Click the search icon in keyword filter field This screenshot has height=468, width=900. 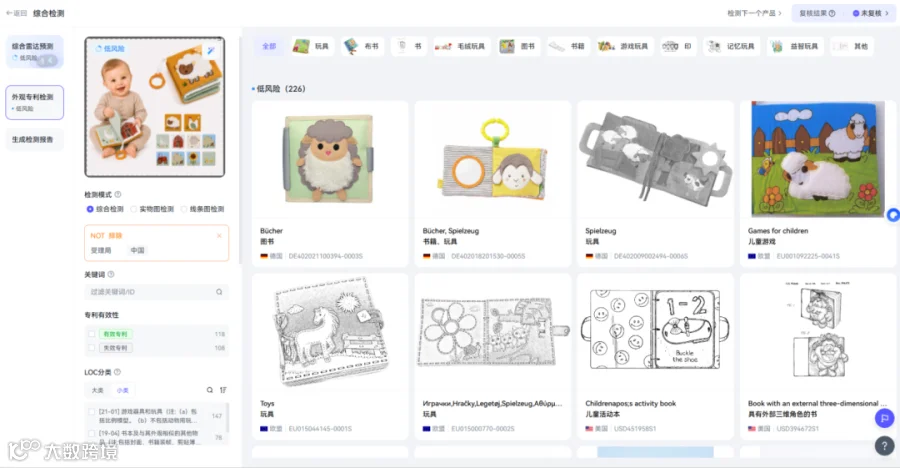219,292
